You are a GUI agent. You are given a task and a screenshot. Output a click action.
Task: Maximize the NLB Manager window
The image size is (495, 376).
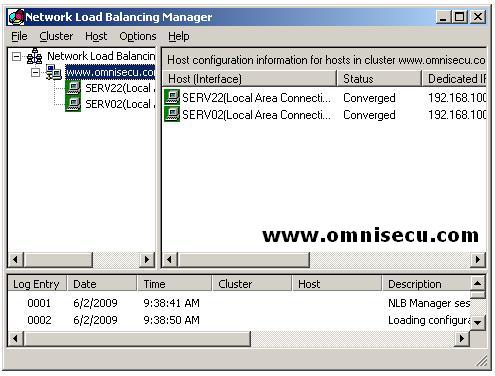click(459, 17)
